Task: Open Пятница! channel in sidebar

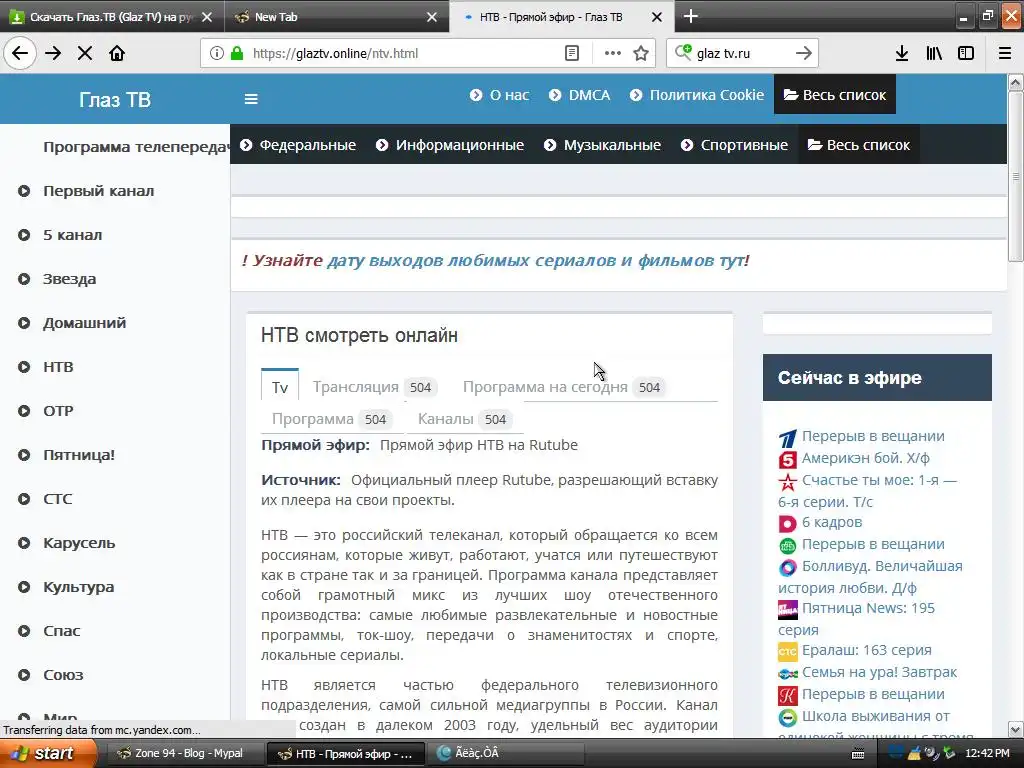Action: pos(79,455)
